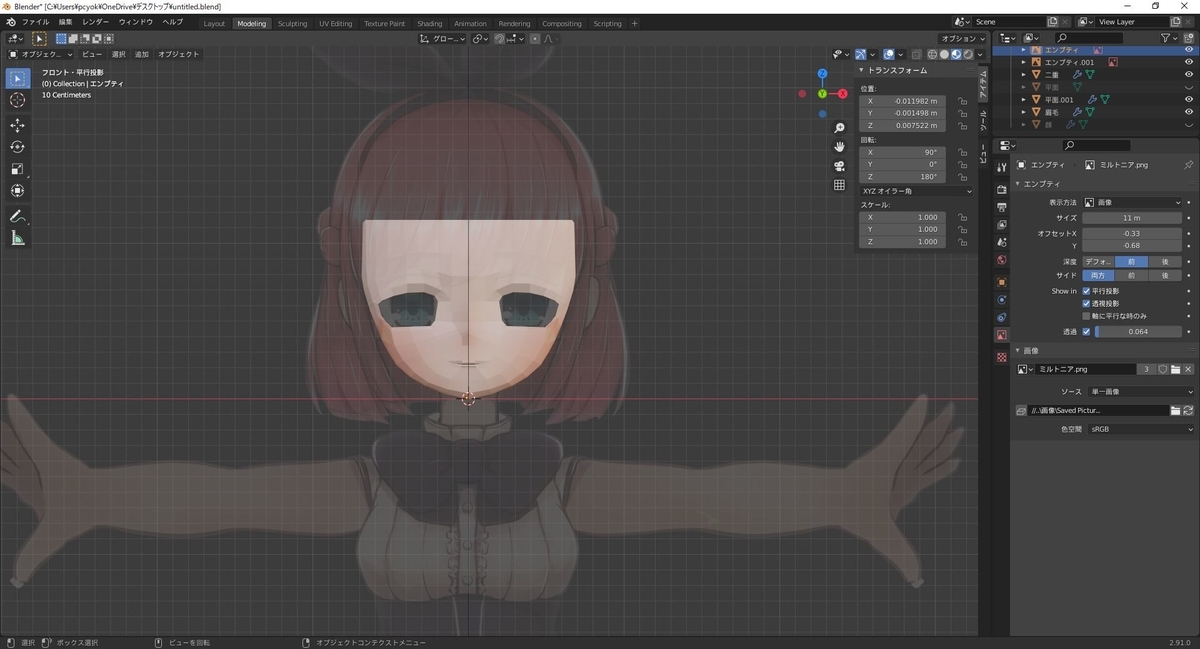
Task: Click the オフセットX -0.33 value field
Action: [1133, 233]
